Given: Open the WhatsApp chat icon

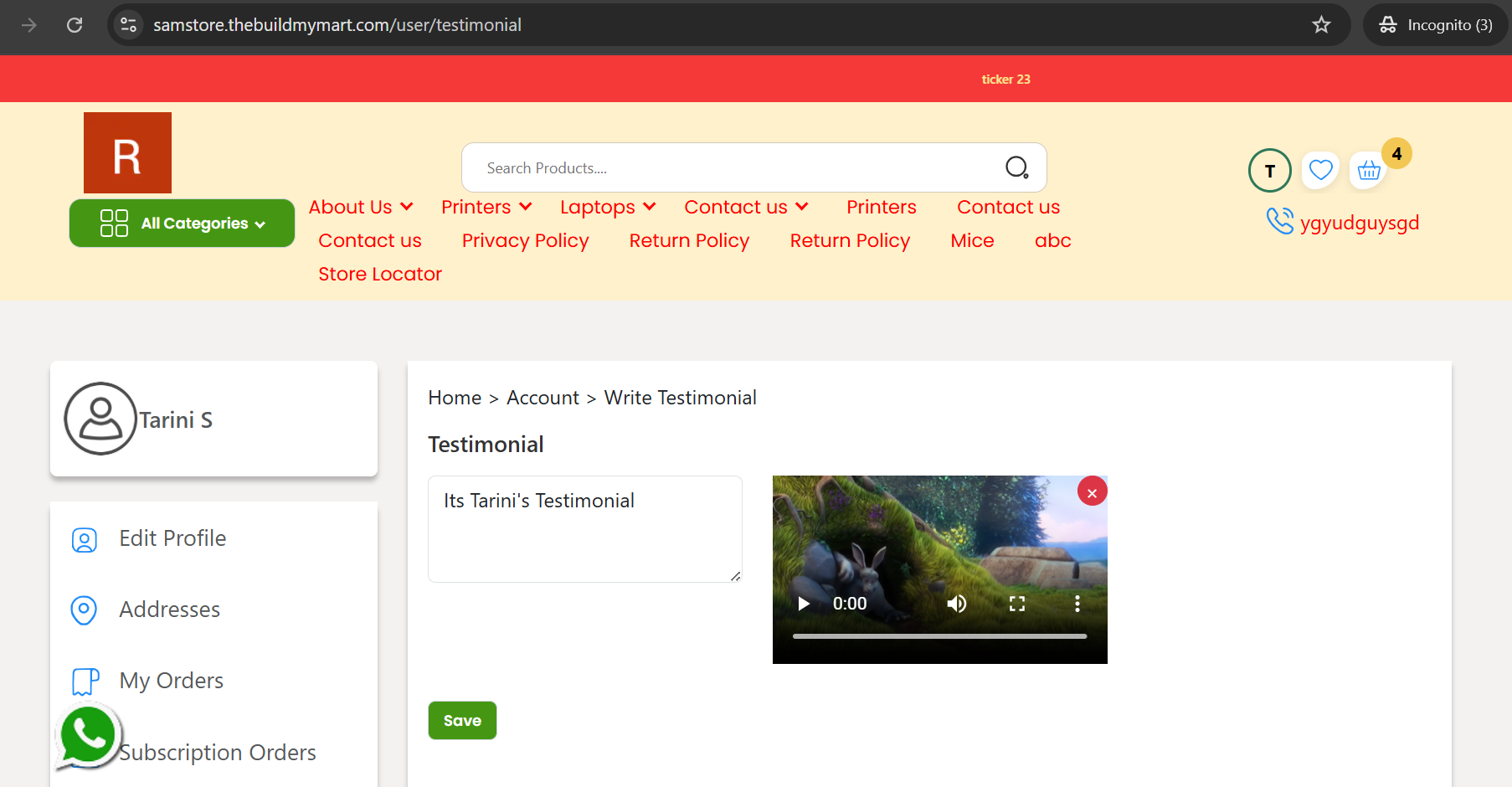Looking at the screenshot, I should 88,737.
